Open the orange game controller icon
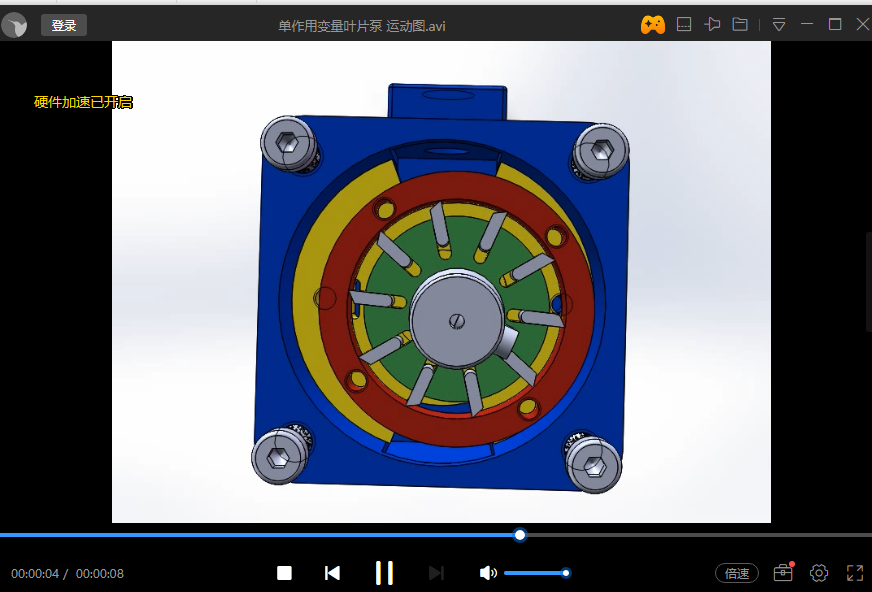 652,25
